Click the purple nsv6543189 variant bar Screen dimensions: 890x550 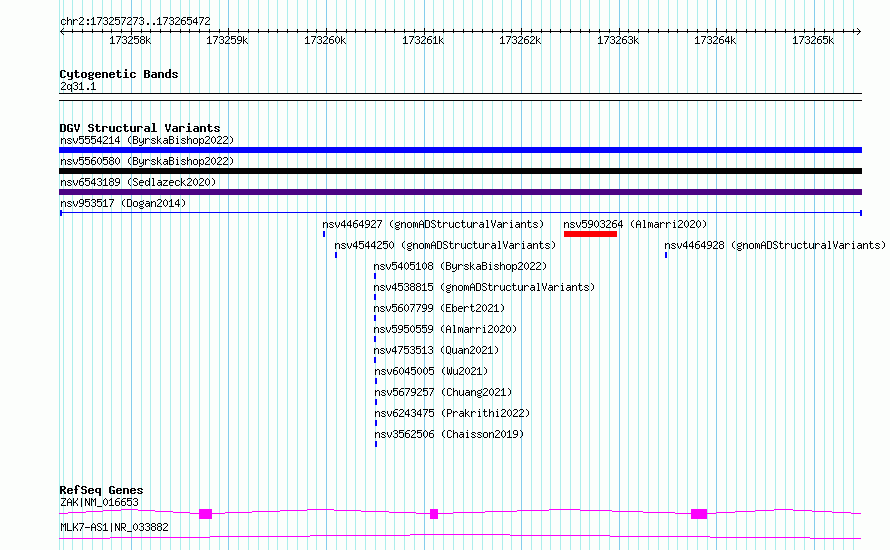[460, 192]
